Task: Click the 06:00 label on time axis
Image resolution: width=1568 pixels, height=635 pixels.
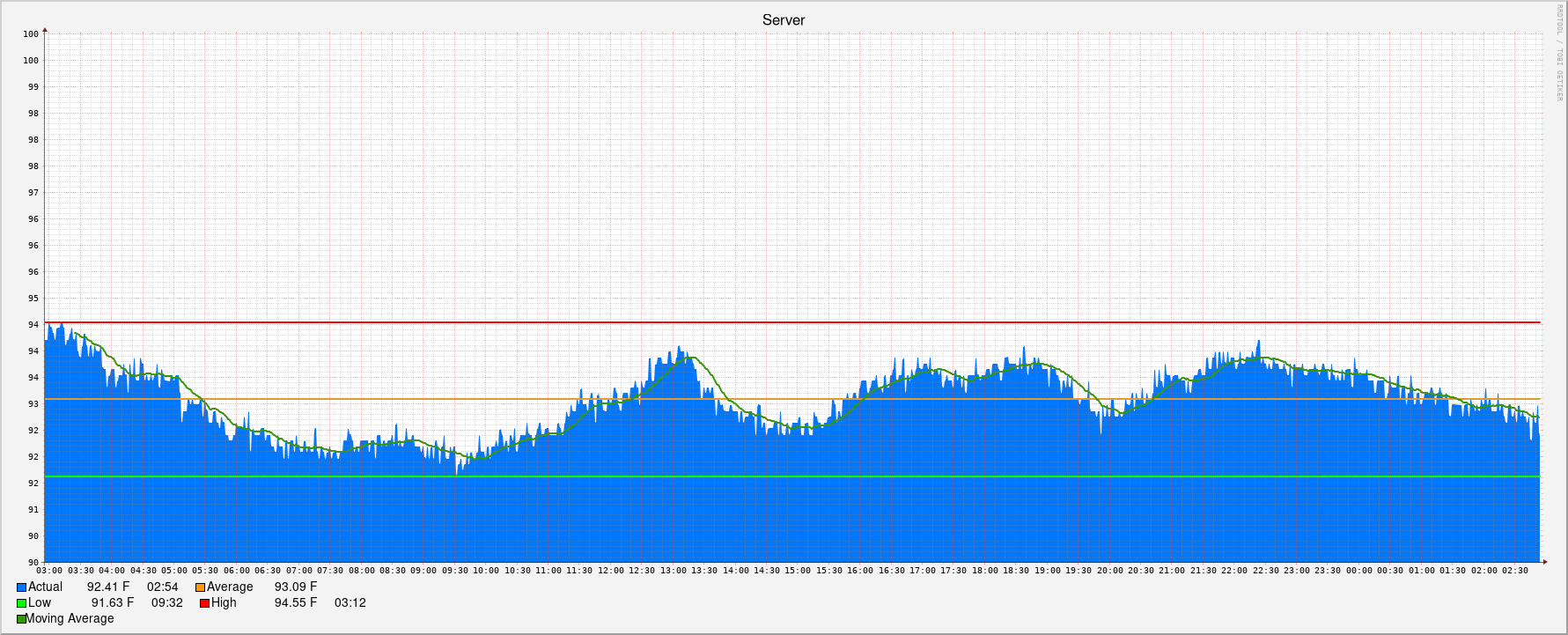Action: (x=236, y=571)
